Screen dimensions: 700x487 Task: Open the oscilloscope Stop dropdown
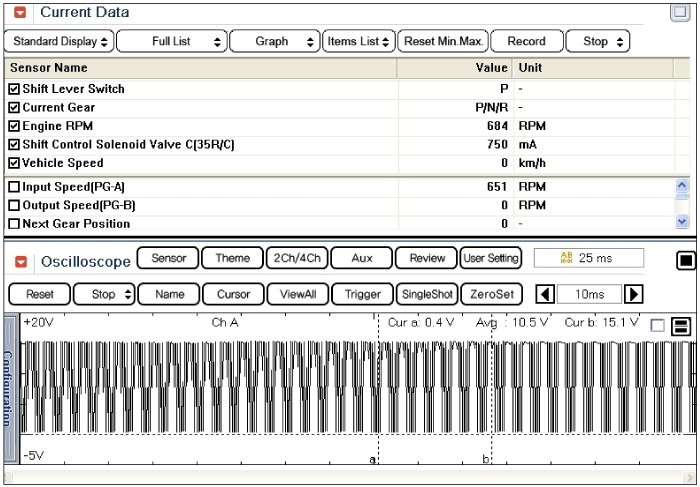tap(104, 295)
